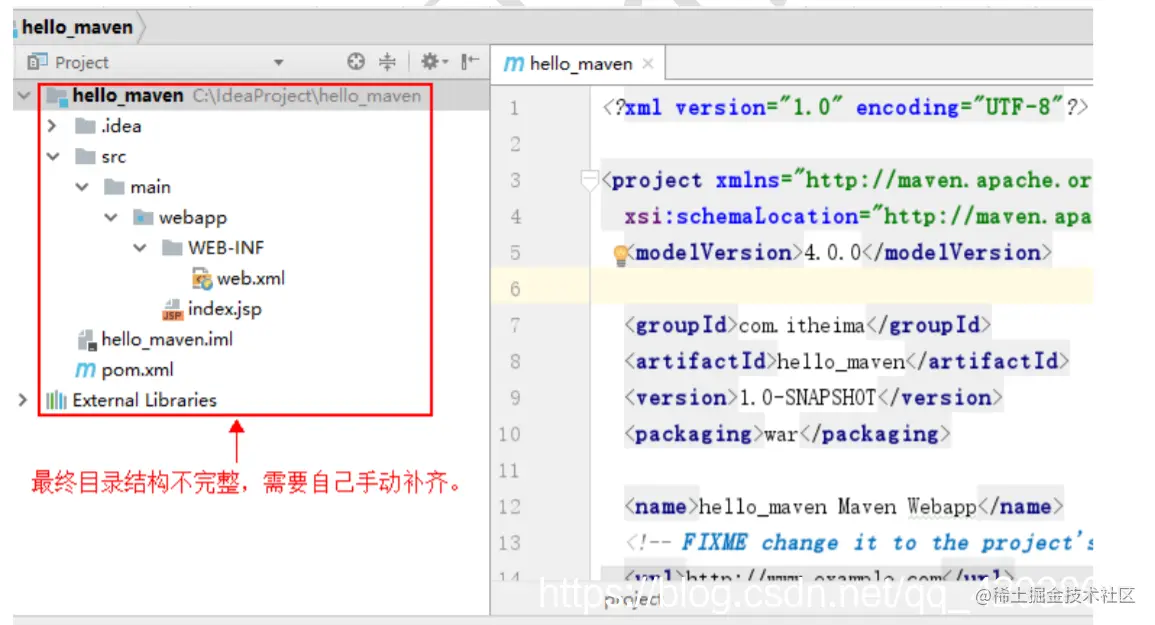The height and width of the screenshot is (625, 1155).
Task: Click the version 1.0-SNAPSHOT line
Action: pyautogui.click(x=813, y=398)
